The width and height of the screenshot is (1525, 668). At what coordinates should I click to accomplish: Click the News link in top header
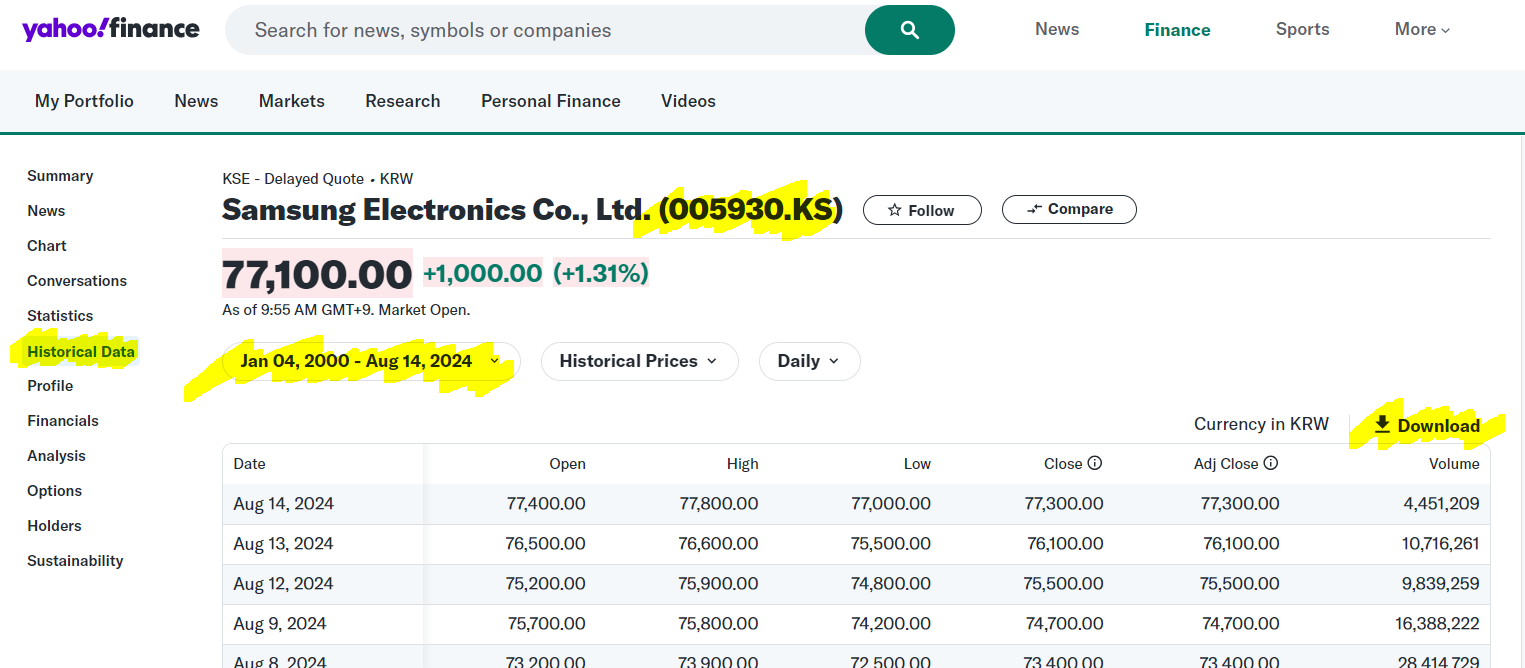[1057, 29]
